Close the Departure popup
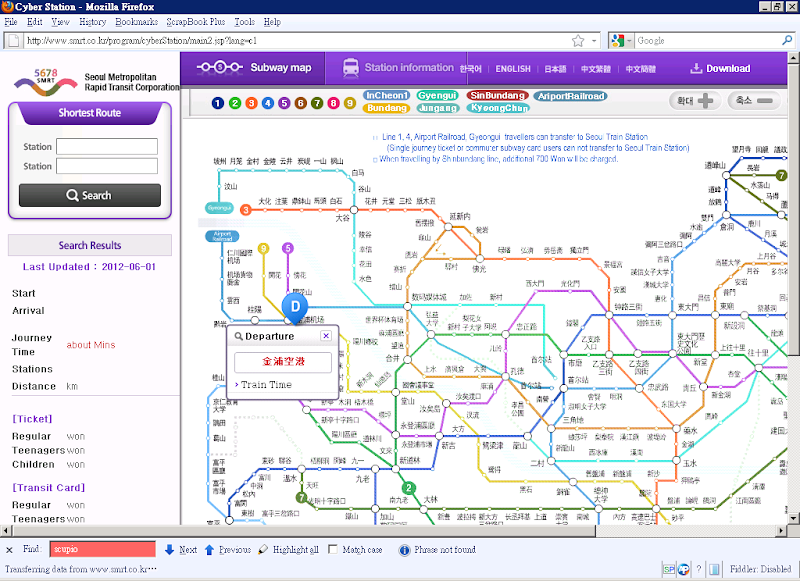This screenshot has height=581, width=800. (326, 336)
